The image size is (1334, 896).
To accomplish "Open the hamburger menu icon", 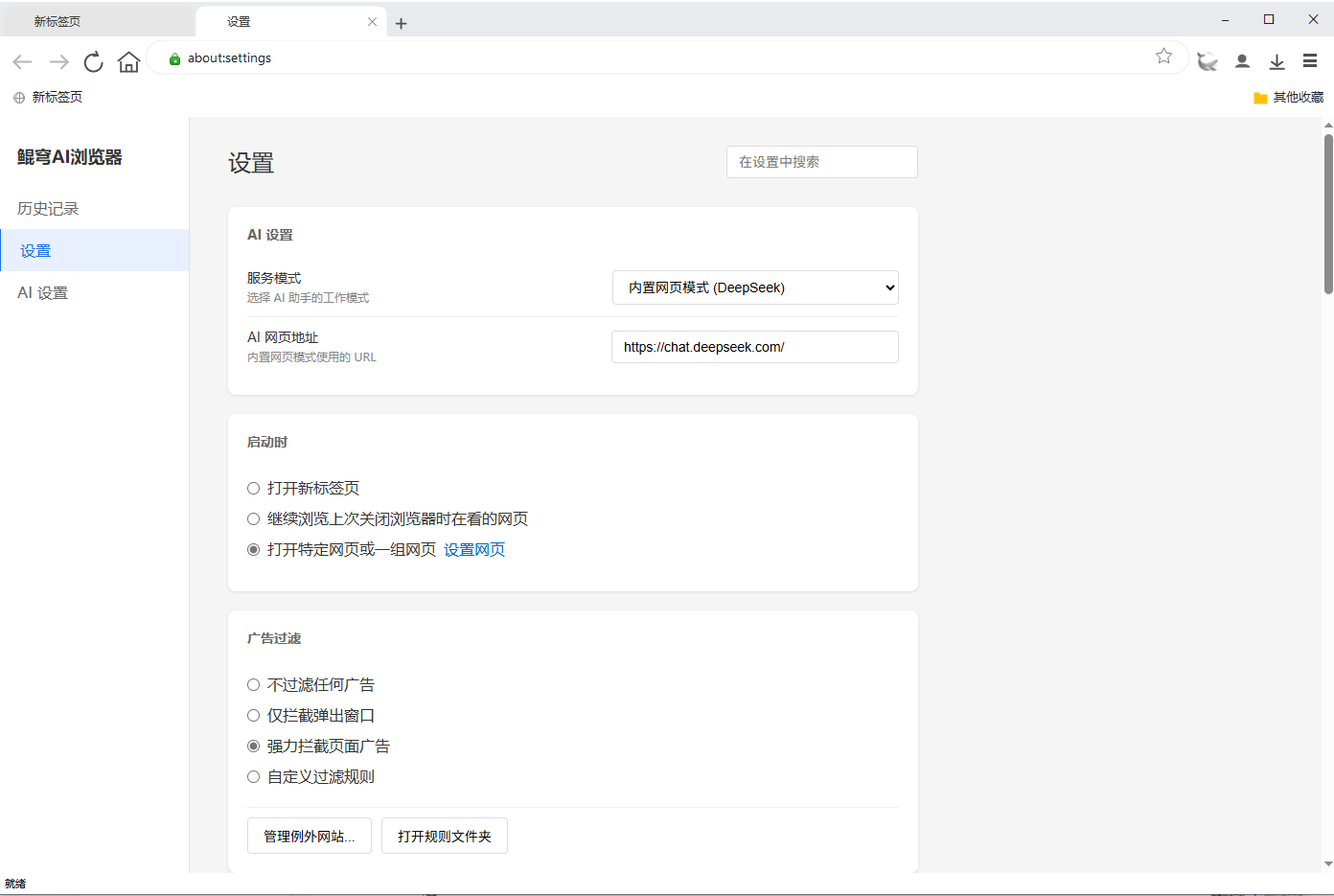I will (x=1310, y=60).
